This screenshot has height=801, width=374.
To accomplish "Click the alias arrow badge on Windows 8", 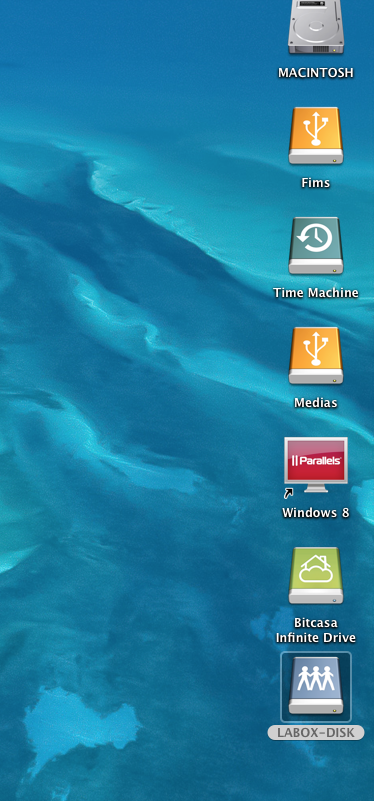I will point(289,493).
